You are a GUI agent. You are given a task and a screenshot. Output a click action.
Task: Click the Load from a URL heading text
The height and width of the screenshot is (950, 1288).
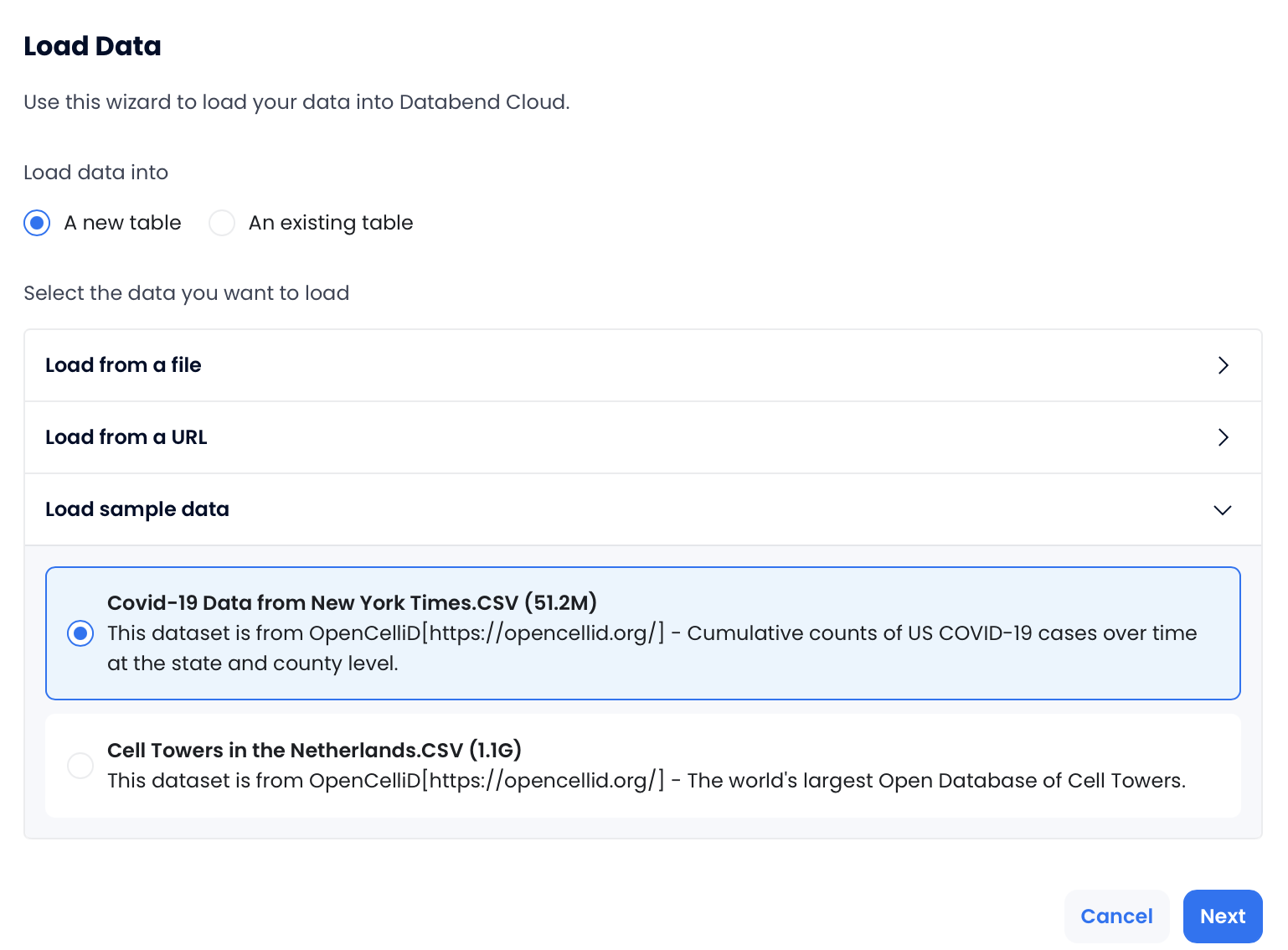point(126,437)
